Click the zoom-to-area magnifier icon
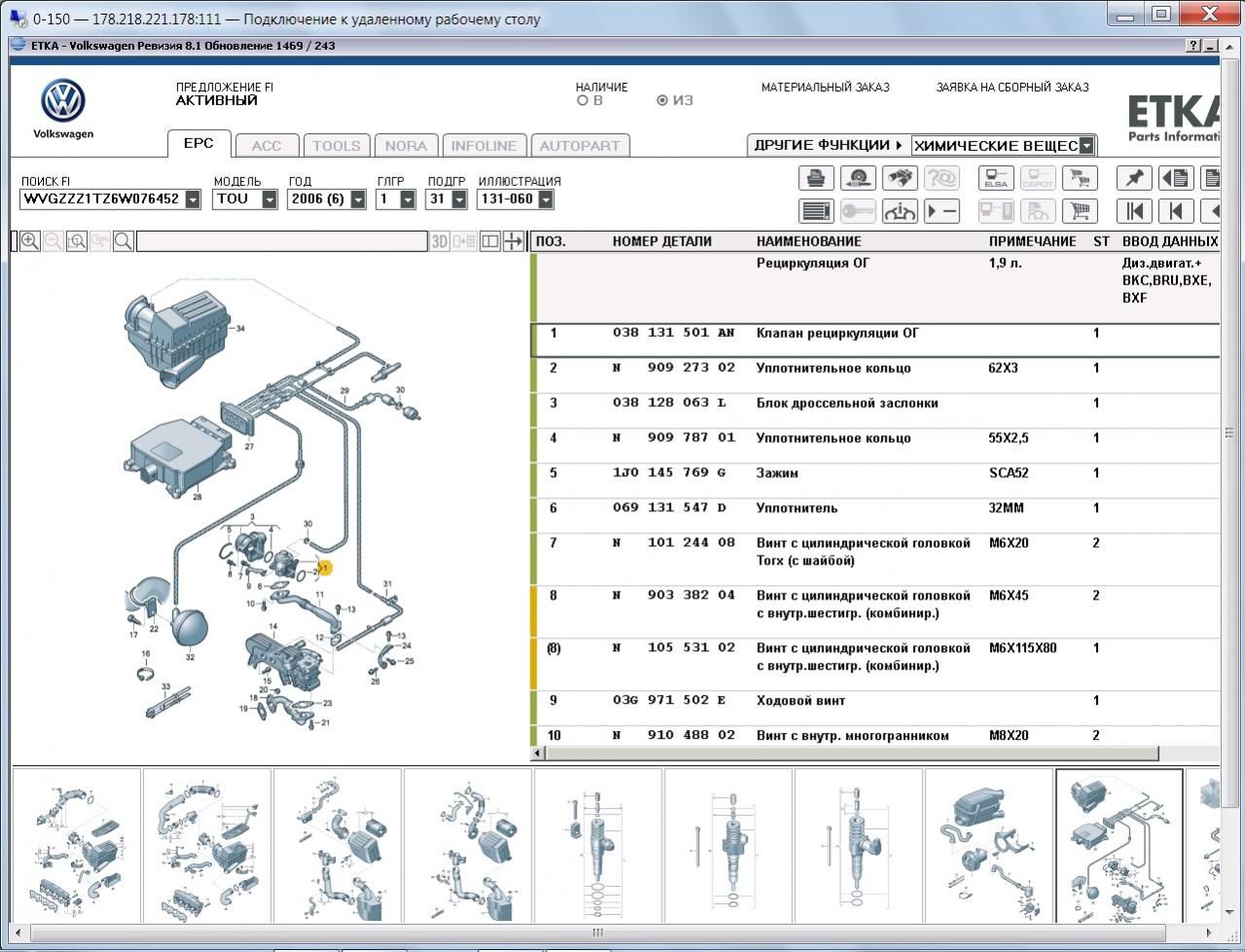This screenshot has width=1245, height=952. 77,241
